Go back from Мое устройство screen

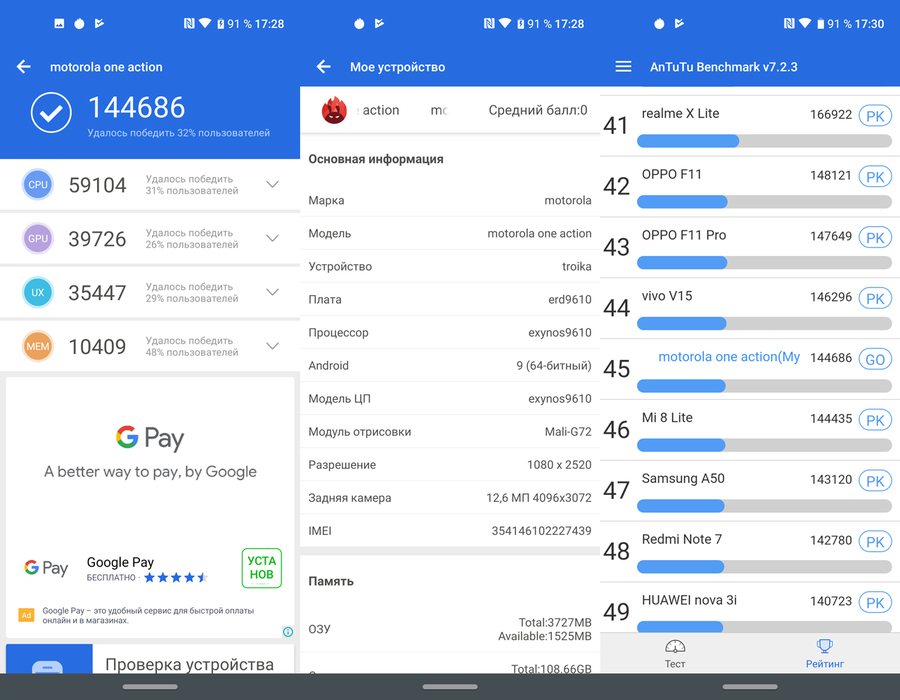point(324,67)
